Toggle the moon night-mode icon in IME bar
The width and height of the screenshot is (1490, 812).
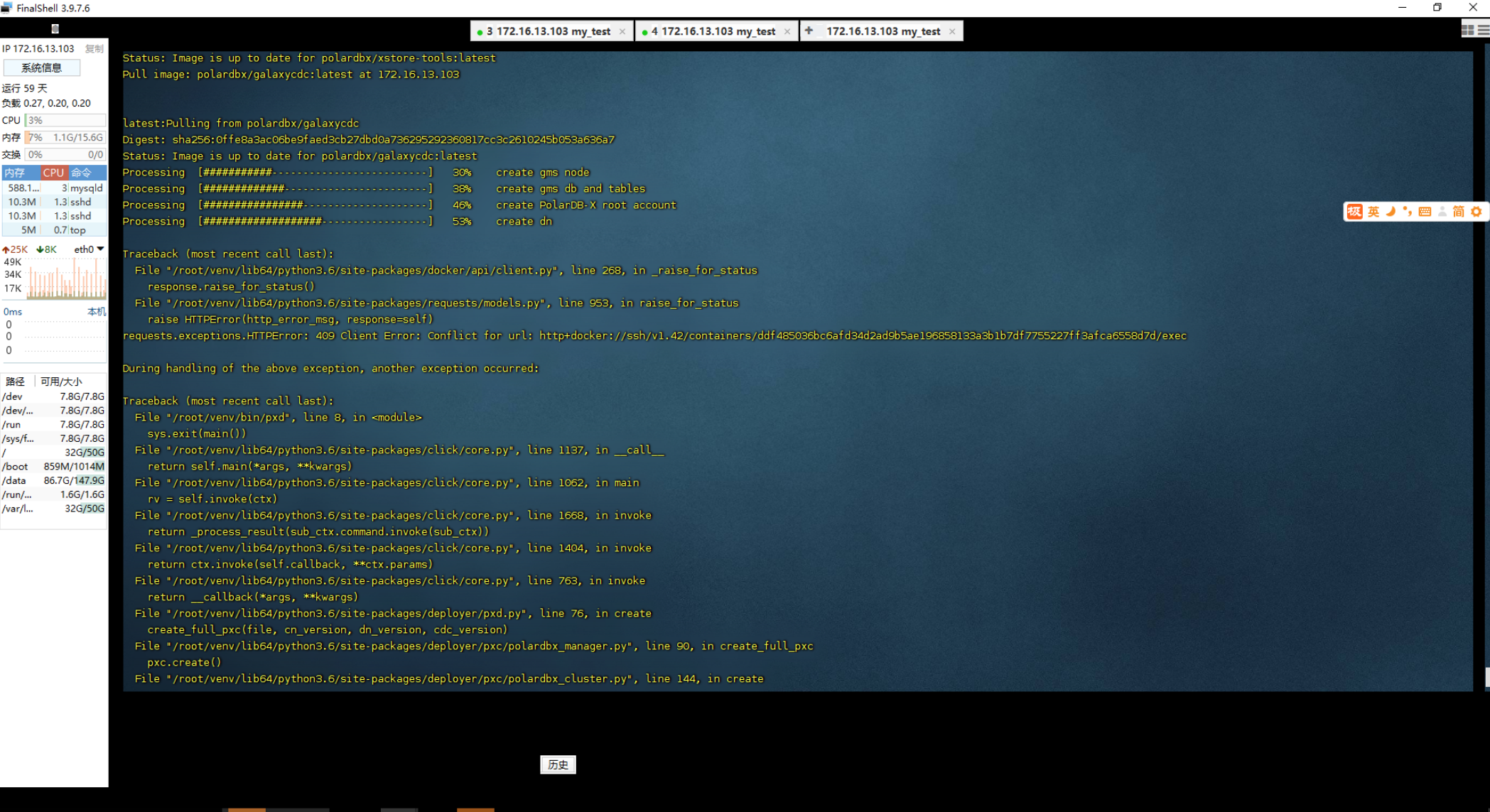pyautogui.click(x=1391, y=212)
